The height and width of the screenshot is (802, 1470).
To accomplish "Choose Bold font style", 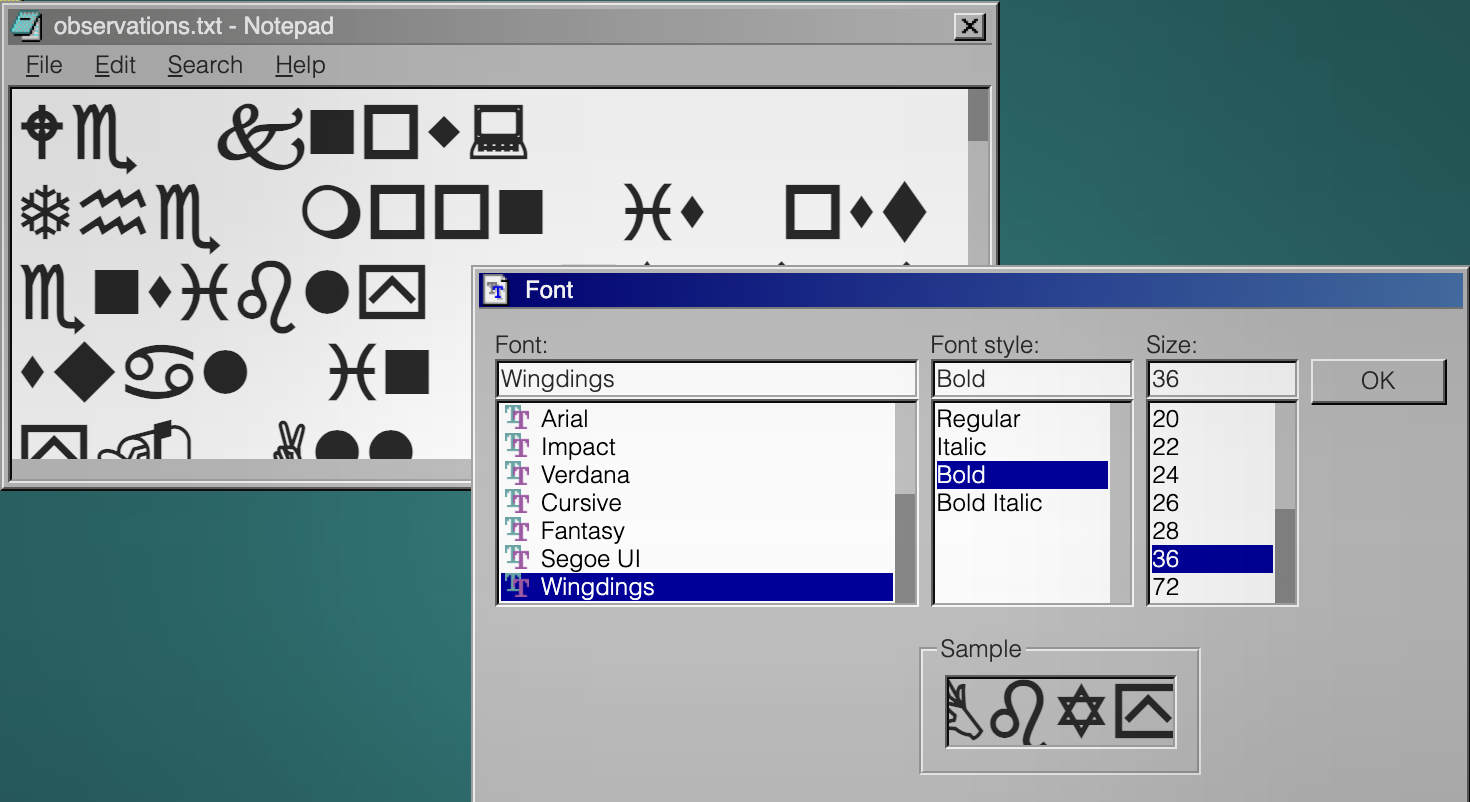I will tap(1022, 474).
